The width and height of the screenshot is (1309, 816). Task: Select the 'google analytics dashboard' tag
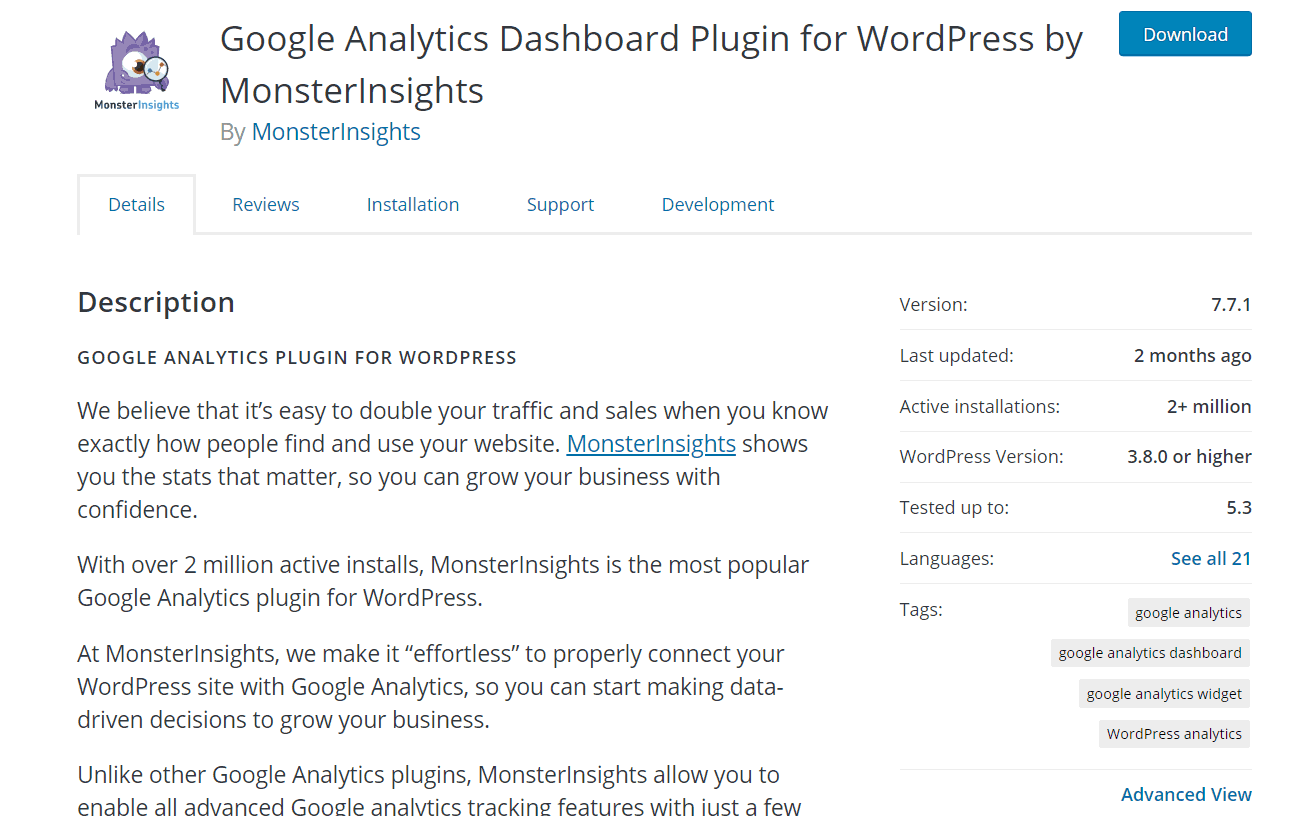(1150, 653)
